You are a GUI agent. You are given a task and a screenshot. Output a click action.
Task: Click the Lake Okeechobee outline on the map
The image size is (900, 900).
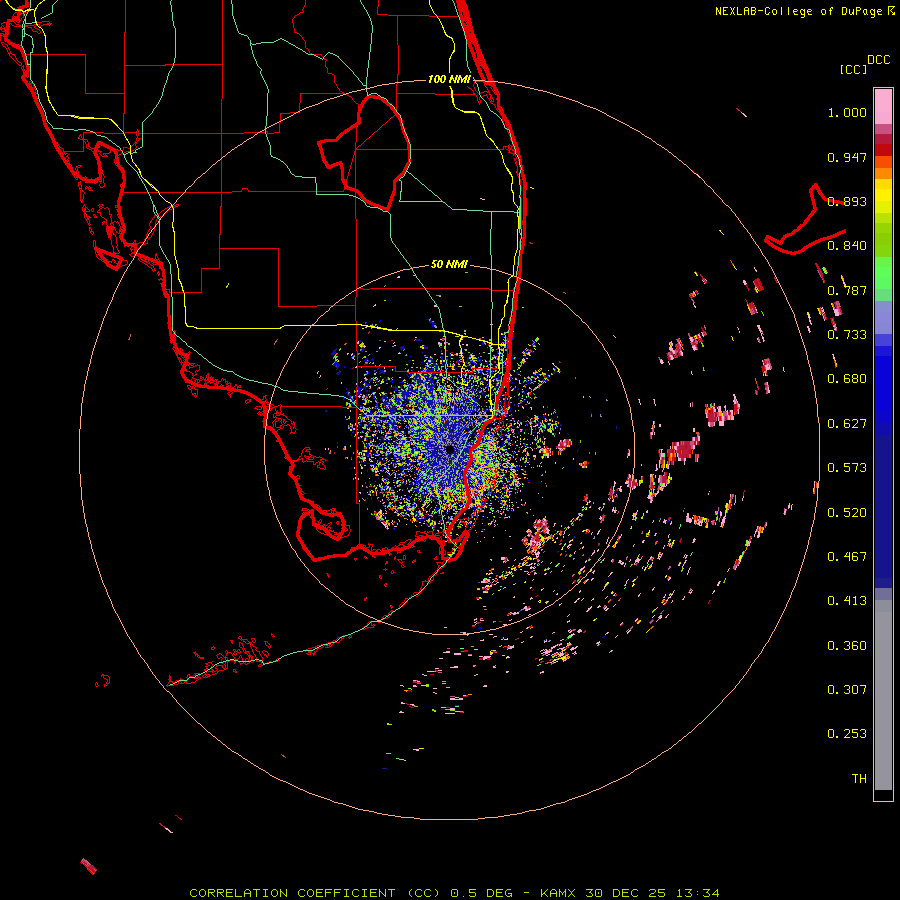(364, 153)
